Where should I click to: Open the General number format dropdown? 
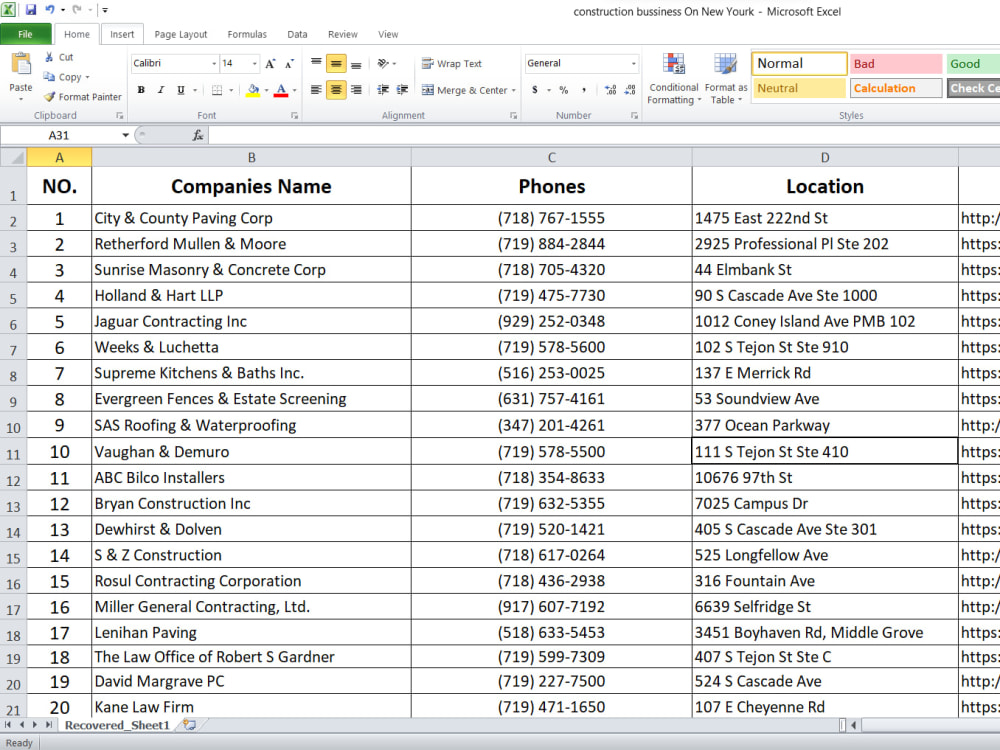click(633, 64)
